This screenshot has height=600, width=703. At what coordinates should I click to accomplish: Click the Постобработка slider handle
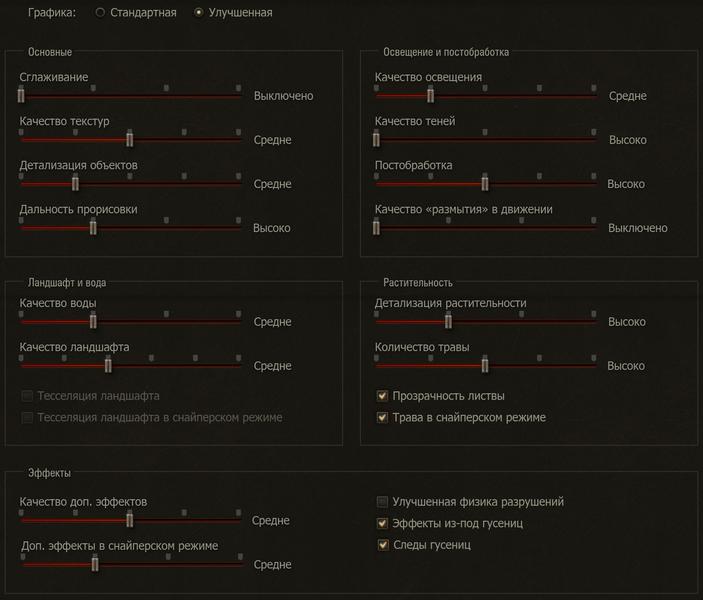point(485,183)
